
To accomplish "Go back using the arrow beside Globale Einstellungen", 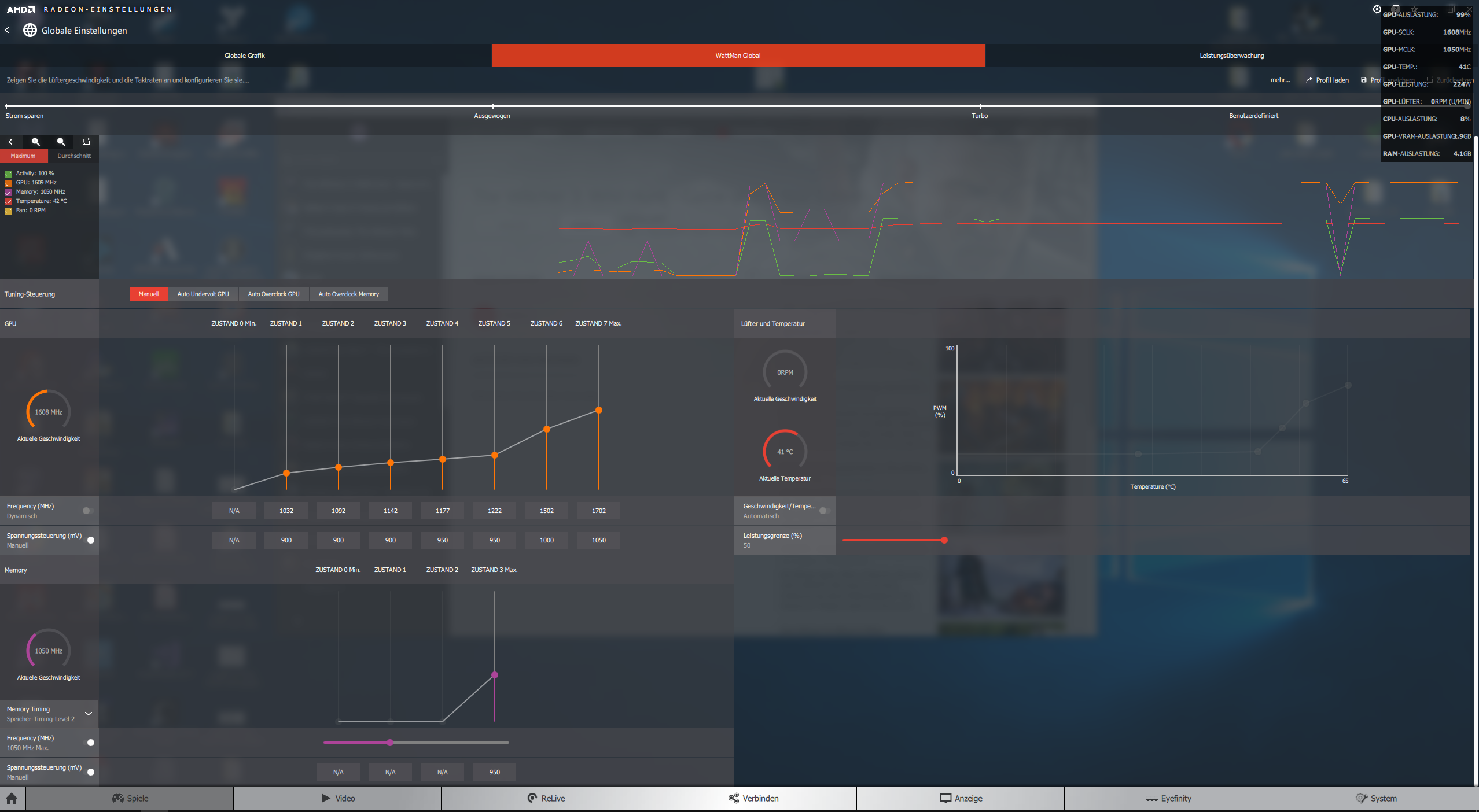I will point(8,30).
